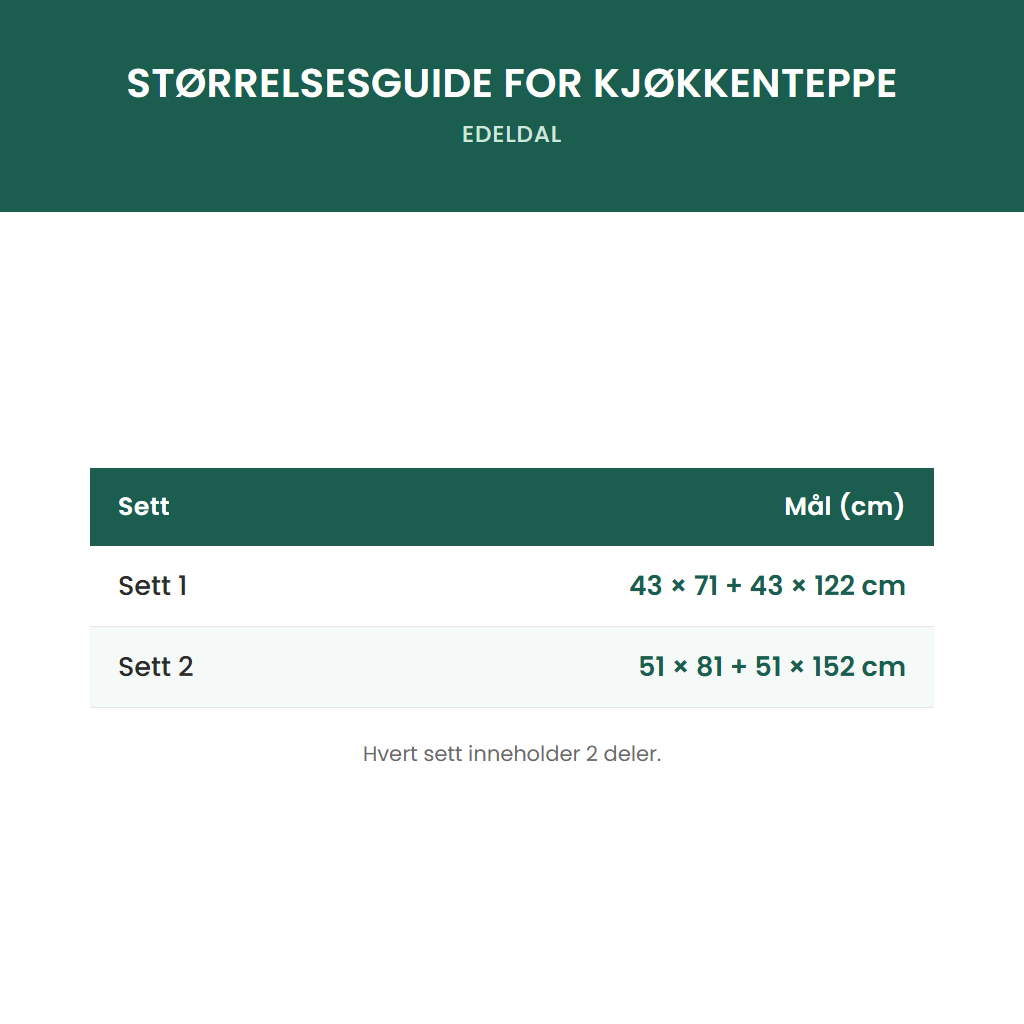This screenshot has width=1024, height=1024.
Task: Click the number 71 in Sett 1 row
Action: [706, 586]
